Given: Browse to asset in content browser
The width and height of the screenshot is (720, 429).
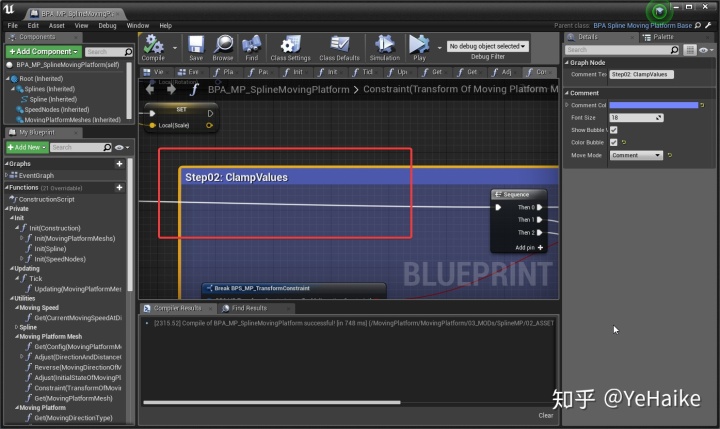Looking at the screenshot, I should click(x=223, y=48).
